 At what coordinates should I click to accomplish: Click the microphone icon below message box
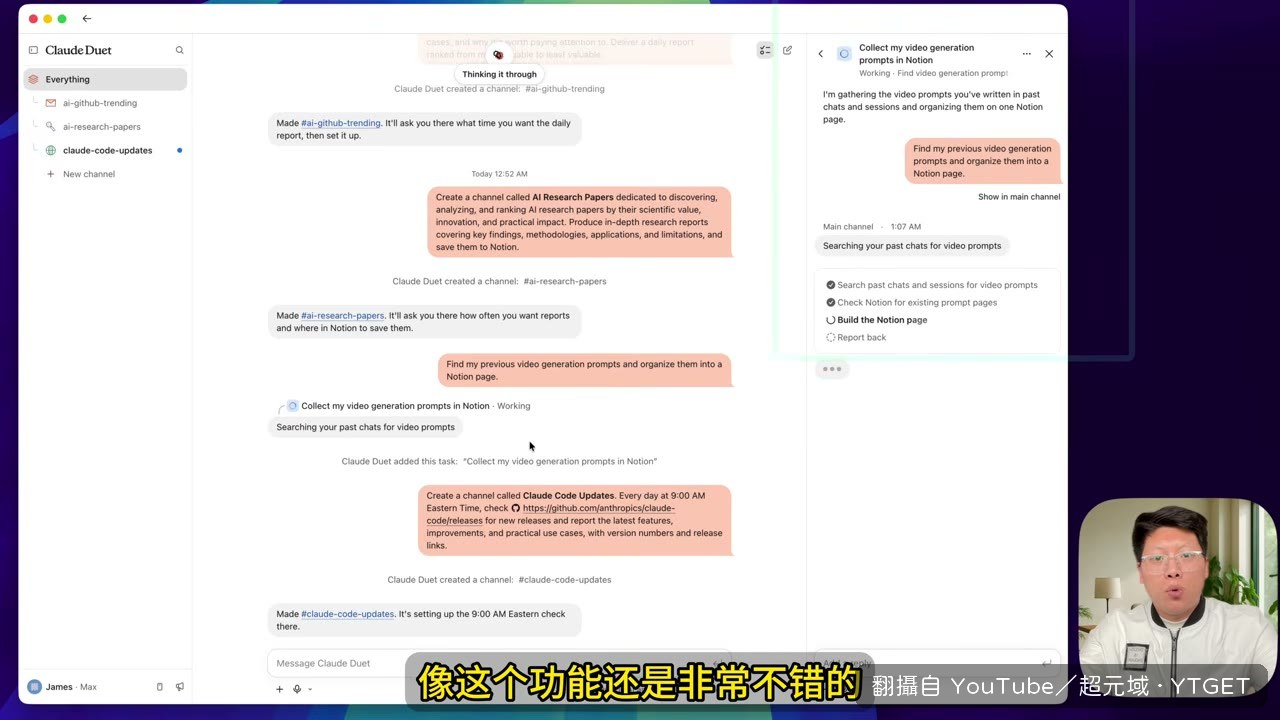pyautogui.click(x=297, y=689)
